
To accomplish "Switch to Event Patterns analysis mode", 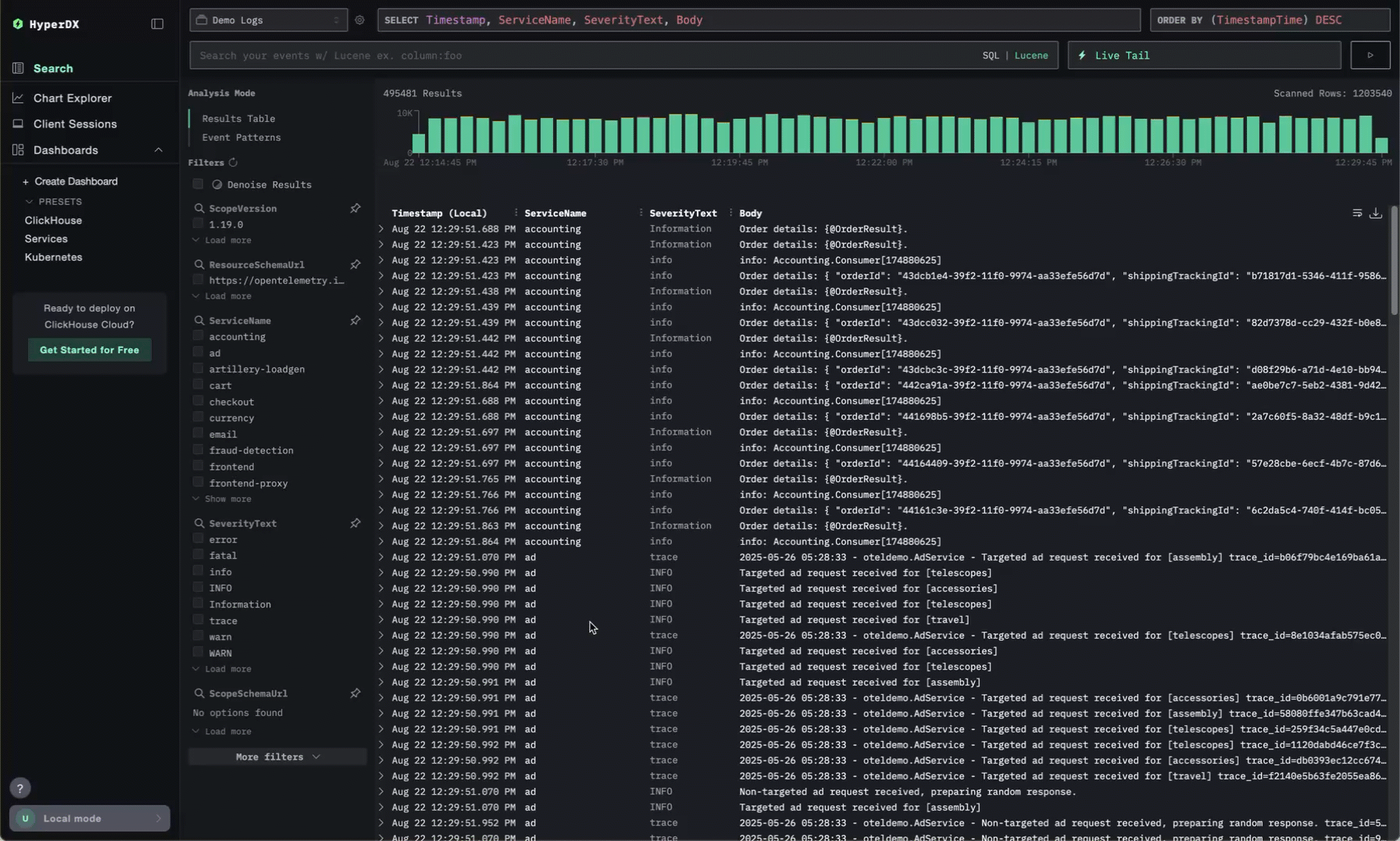I will point(241,138).
